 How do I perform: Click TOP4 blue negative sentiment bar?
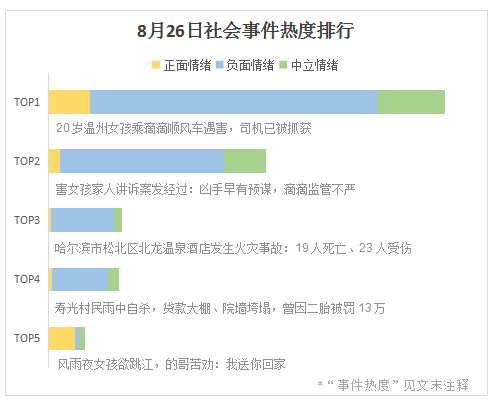coord(80,279)
